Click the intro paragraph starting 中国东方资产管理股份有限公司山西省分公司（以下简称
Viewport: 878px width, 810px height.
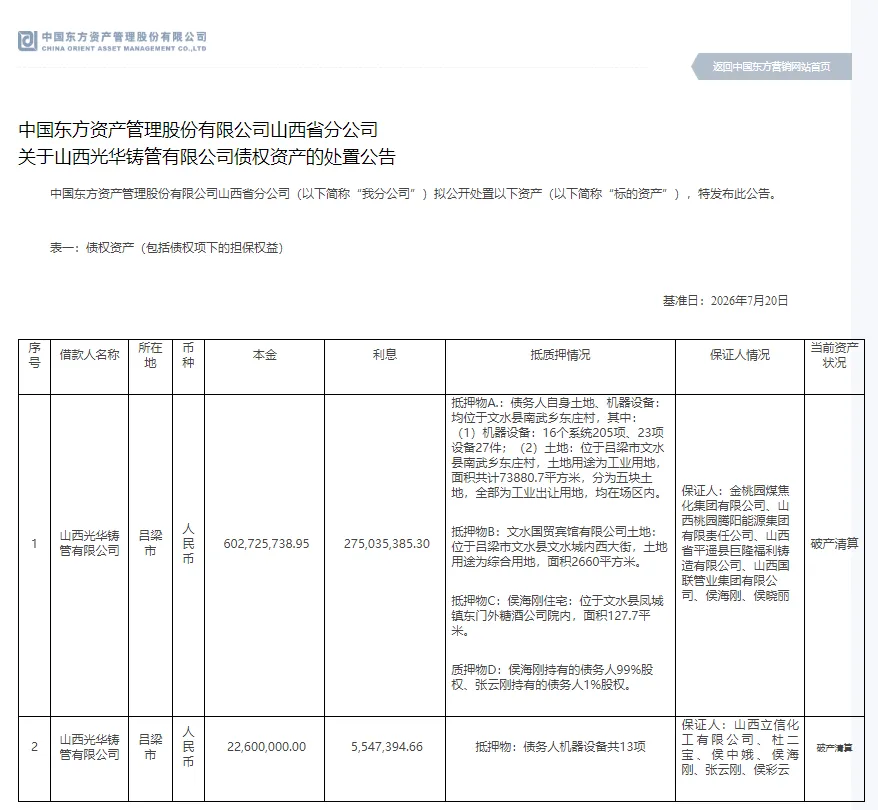coord(413,194)
